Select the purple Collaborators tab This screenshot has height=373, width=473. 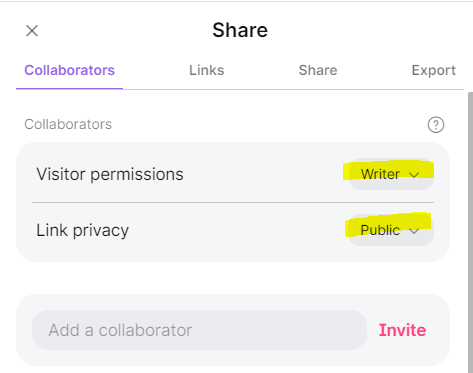(x=69, y=70)
